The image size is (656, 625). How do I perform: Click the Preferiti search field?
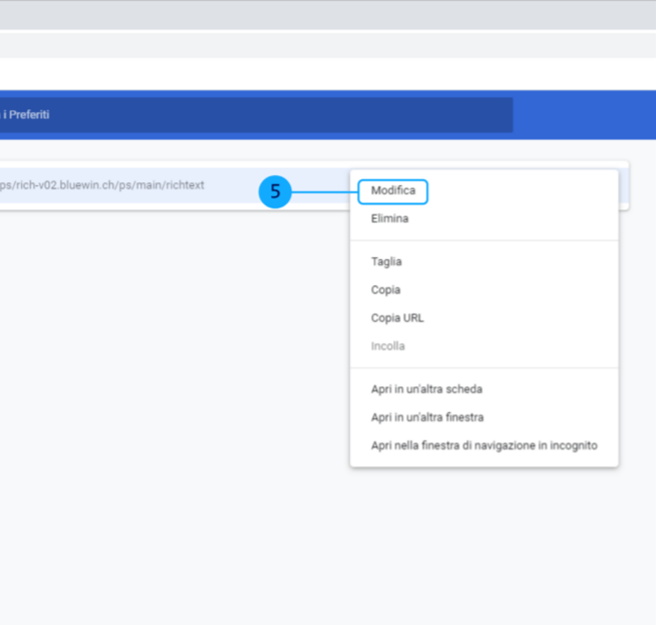(x=250, y=115)
